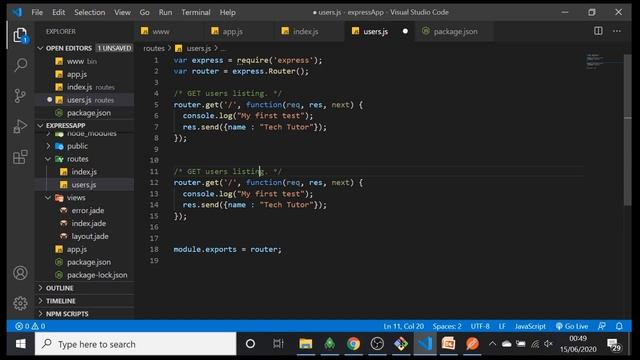Open Google Chrome from the taskbar
The image size is (640, 360).
353,344
